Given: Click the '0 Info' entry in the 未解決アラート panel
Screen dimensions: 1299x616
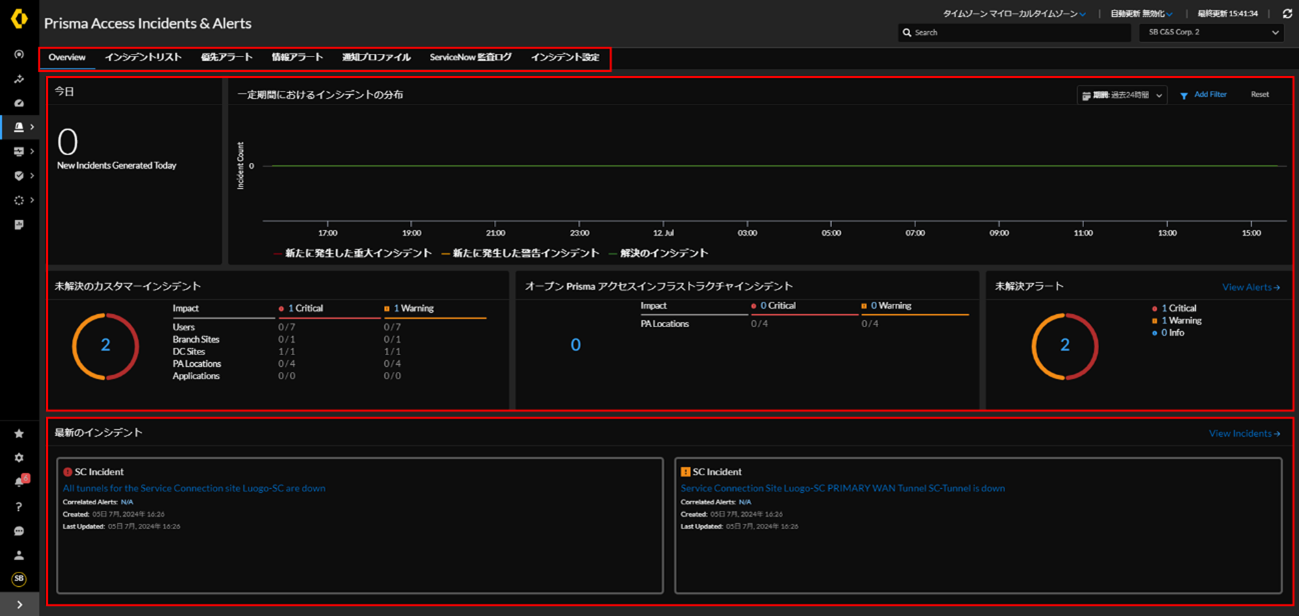Looking at the screenshot, I should 1168,333.
